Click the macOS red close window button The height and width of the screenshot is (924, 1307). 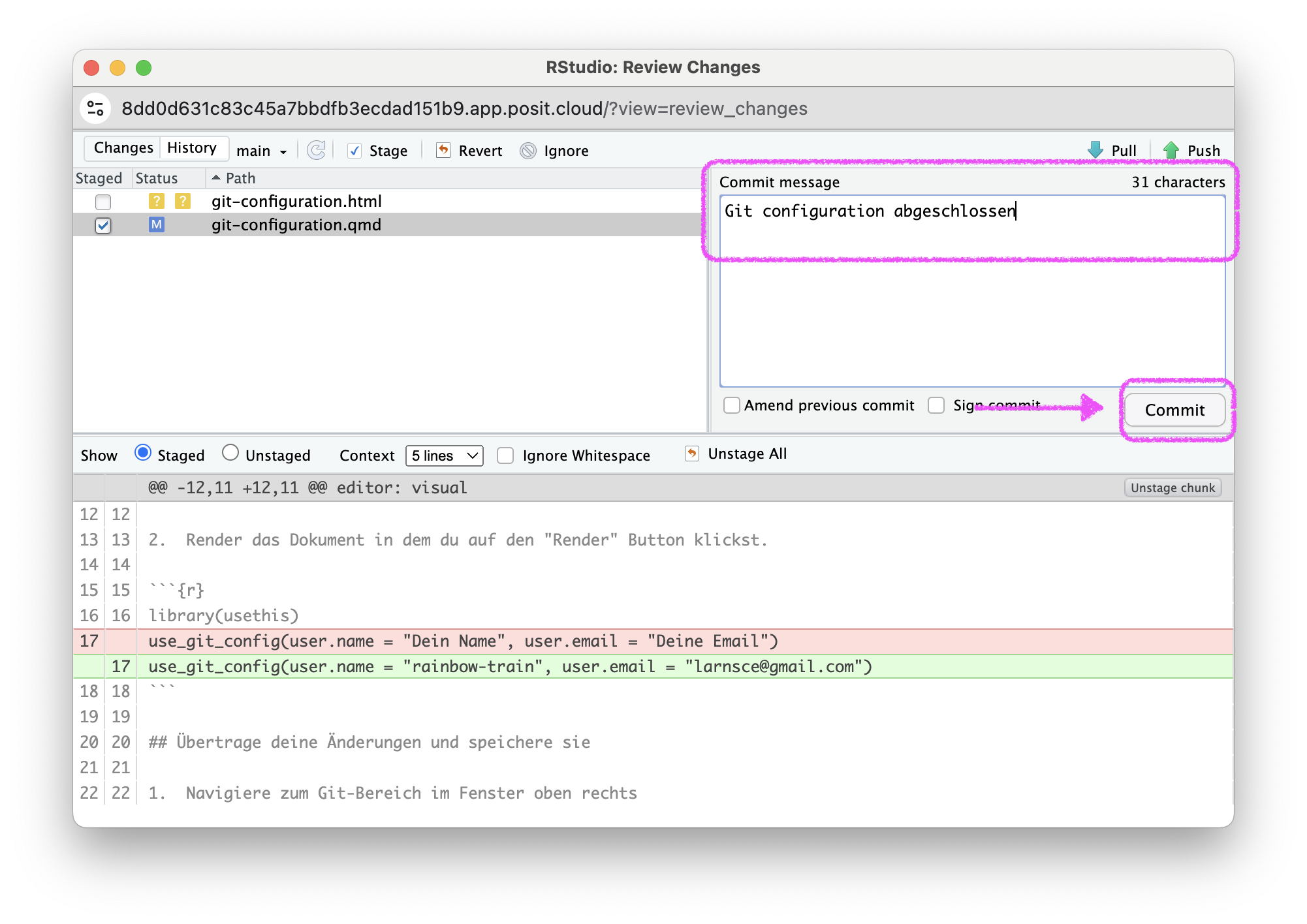91,67
